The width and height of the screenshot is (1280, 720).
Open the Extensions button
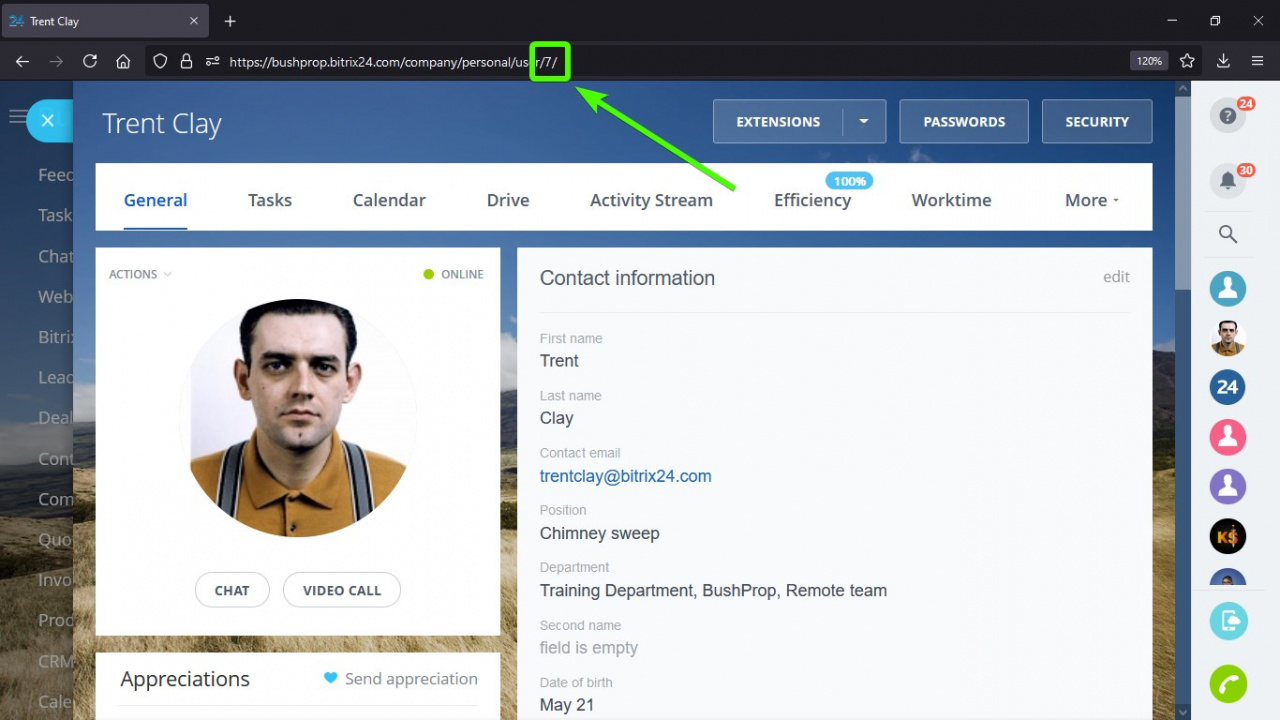click(x=778, y=122)
